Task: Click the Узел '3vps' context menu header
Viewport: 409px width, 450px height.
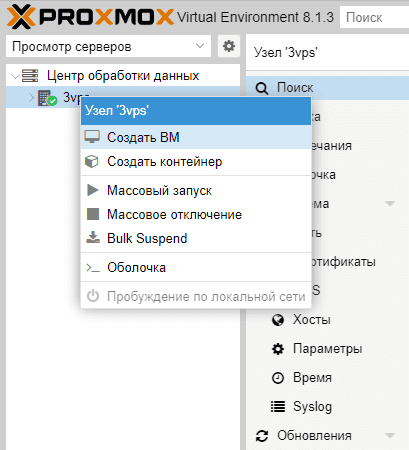Action: [196, 110]
